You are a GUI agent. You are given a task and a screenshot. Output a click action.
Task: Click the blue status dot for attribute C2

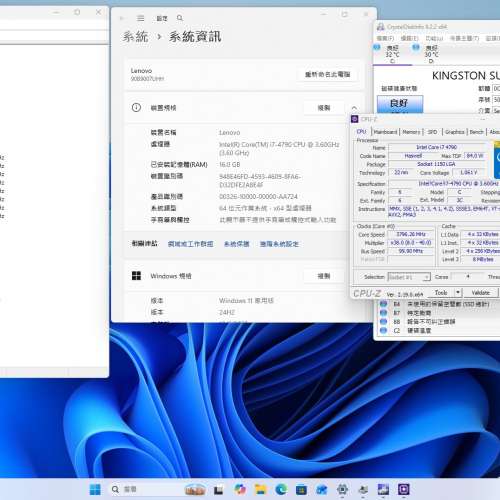tap(383, 330)
